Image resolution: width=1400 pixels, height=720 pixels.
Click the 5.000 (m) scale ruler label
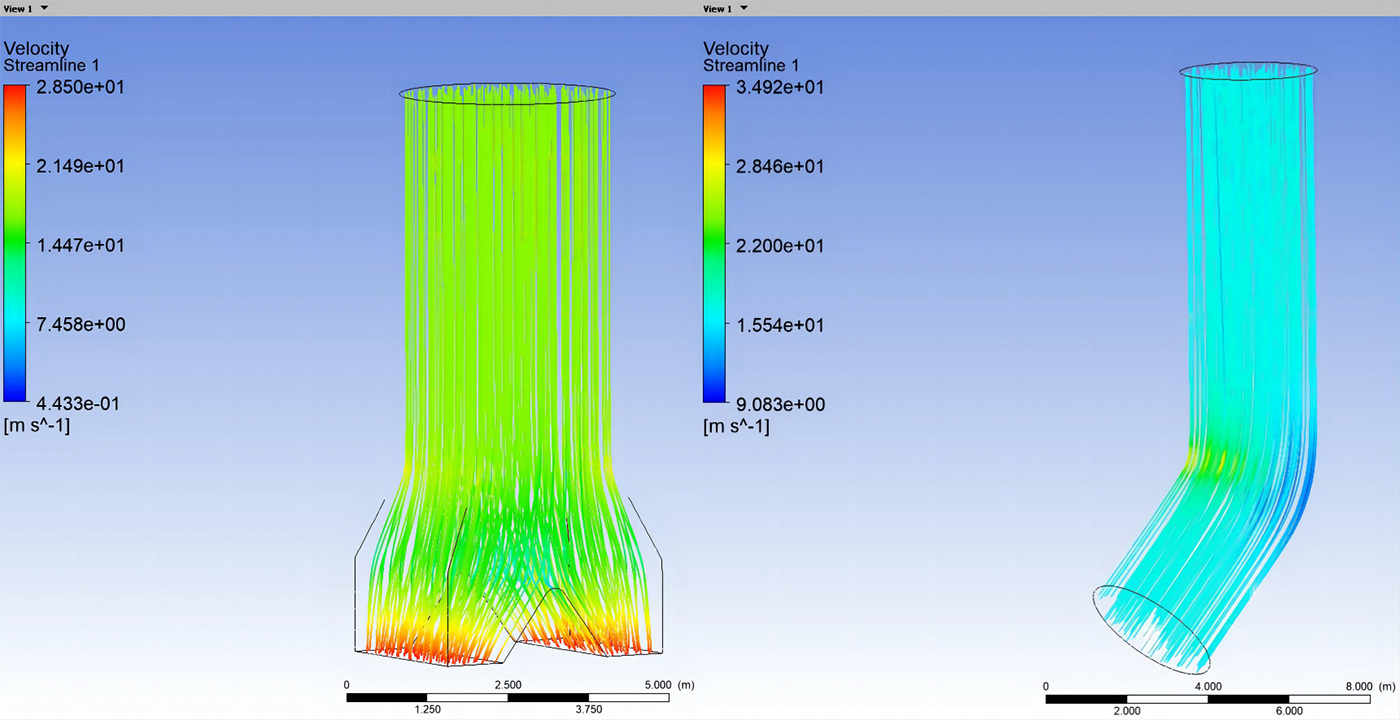click(671, 685)
